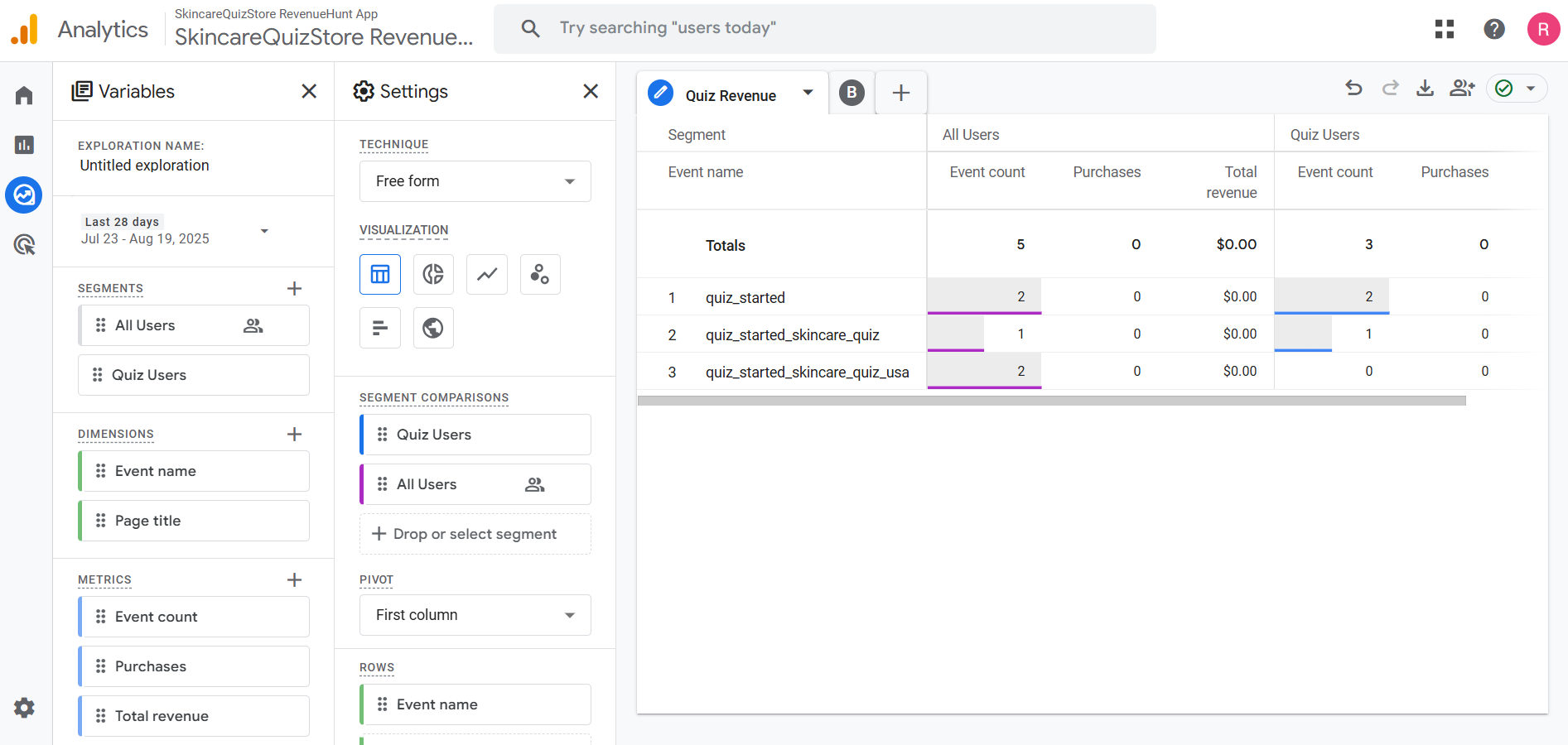Switch to tab B
This screenshot has width=1568, height=745.
(x=852, y=93)
